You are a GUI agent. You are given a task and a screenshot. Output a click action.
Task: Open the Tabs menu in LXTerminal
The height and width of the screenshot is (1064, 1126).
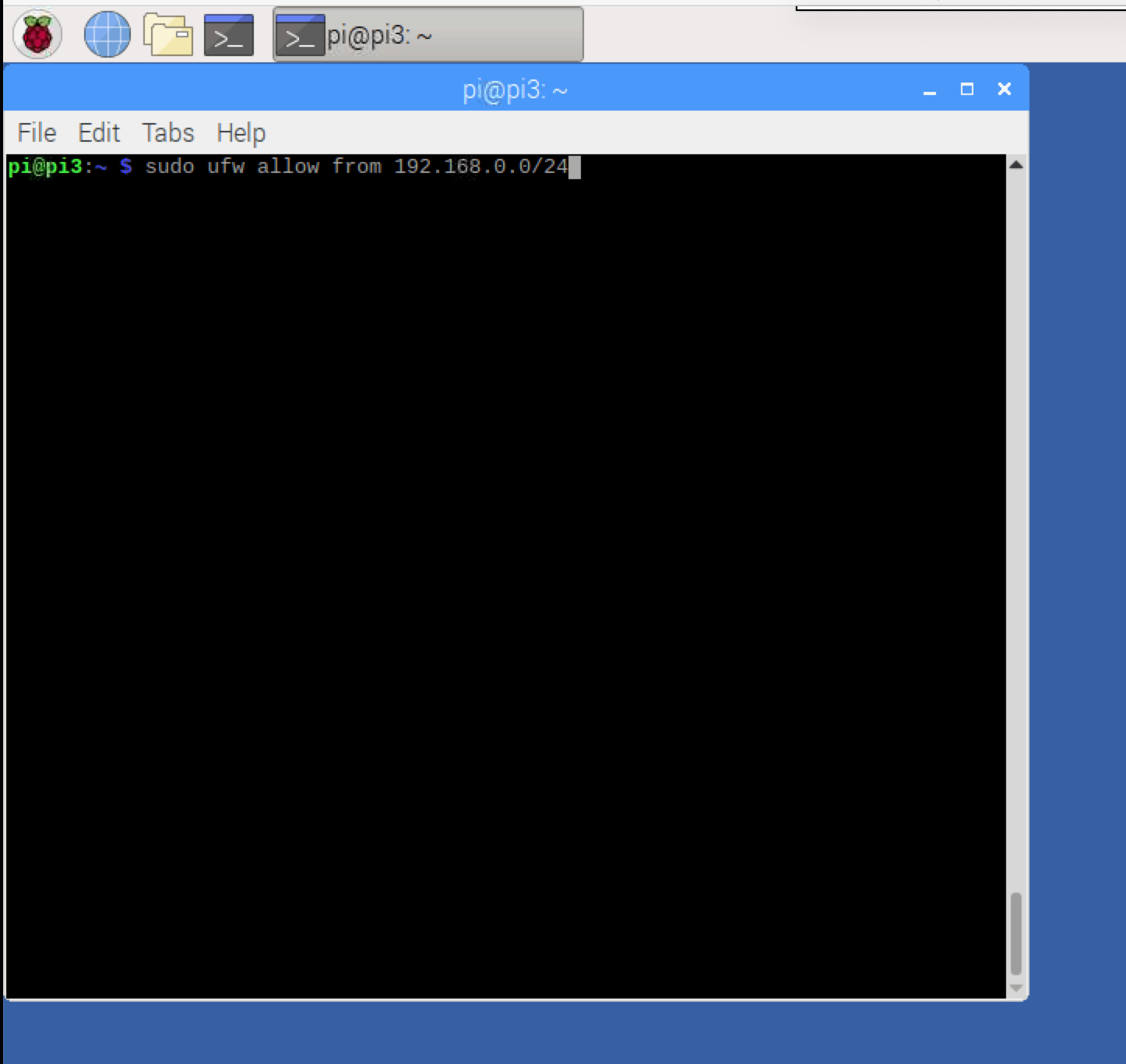point(167,132)
